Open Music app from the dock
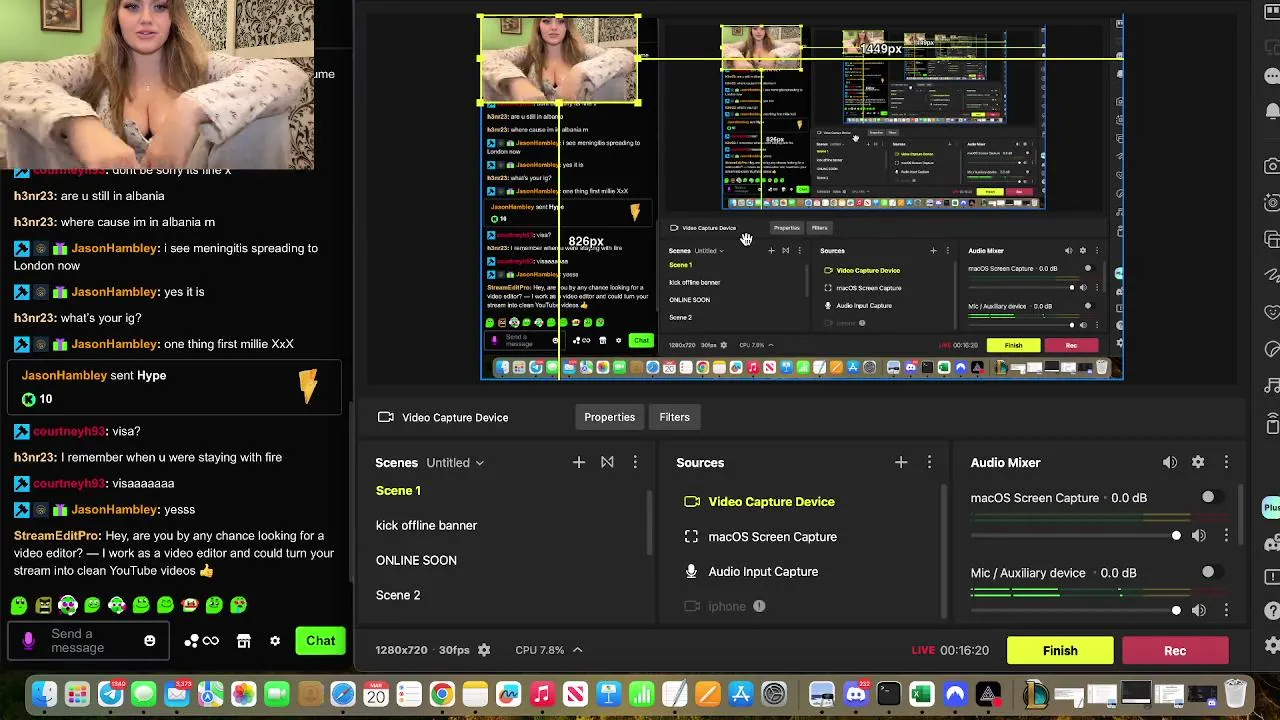 click(542, 694)
